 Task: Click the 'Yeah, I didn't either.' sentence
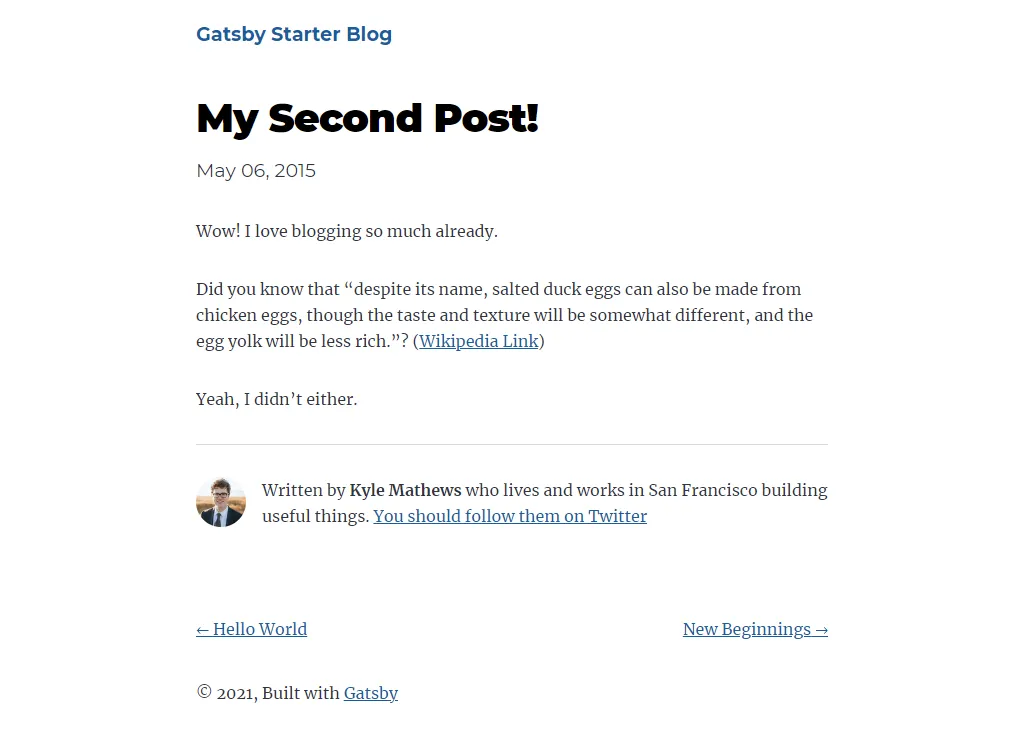(277, 399)
